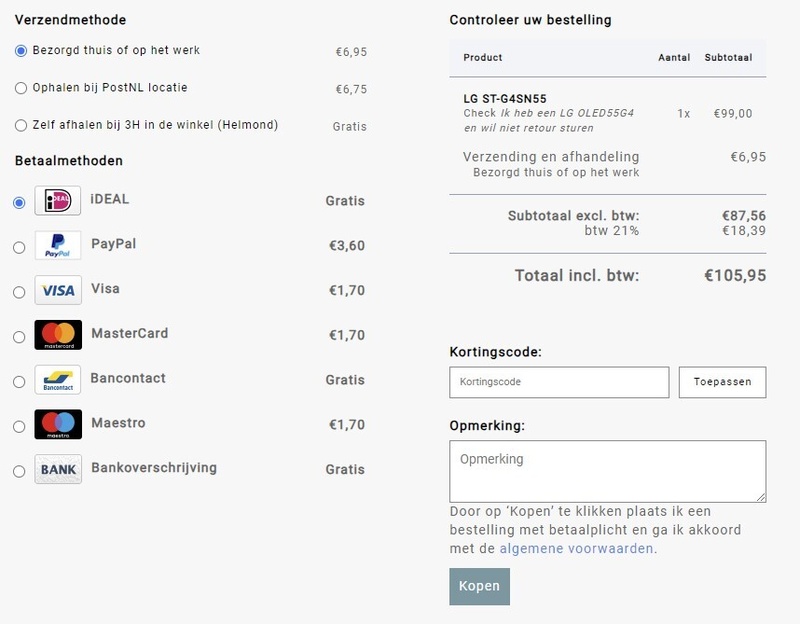Image resolution: width=800 pixels, height=624 pixels.
Task: Select the Bancontact payment radio button
Action: [19, 382]
